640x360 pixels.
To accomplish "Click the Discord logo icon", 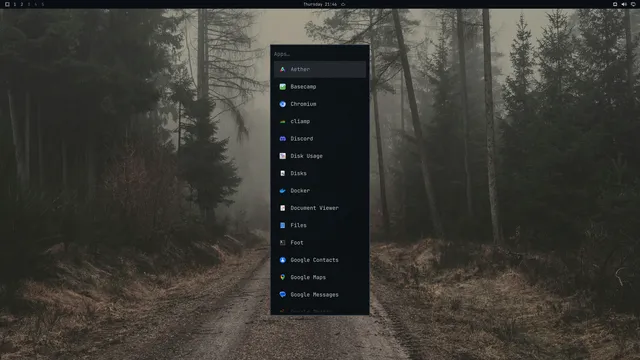I will point(282,139).
